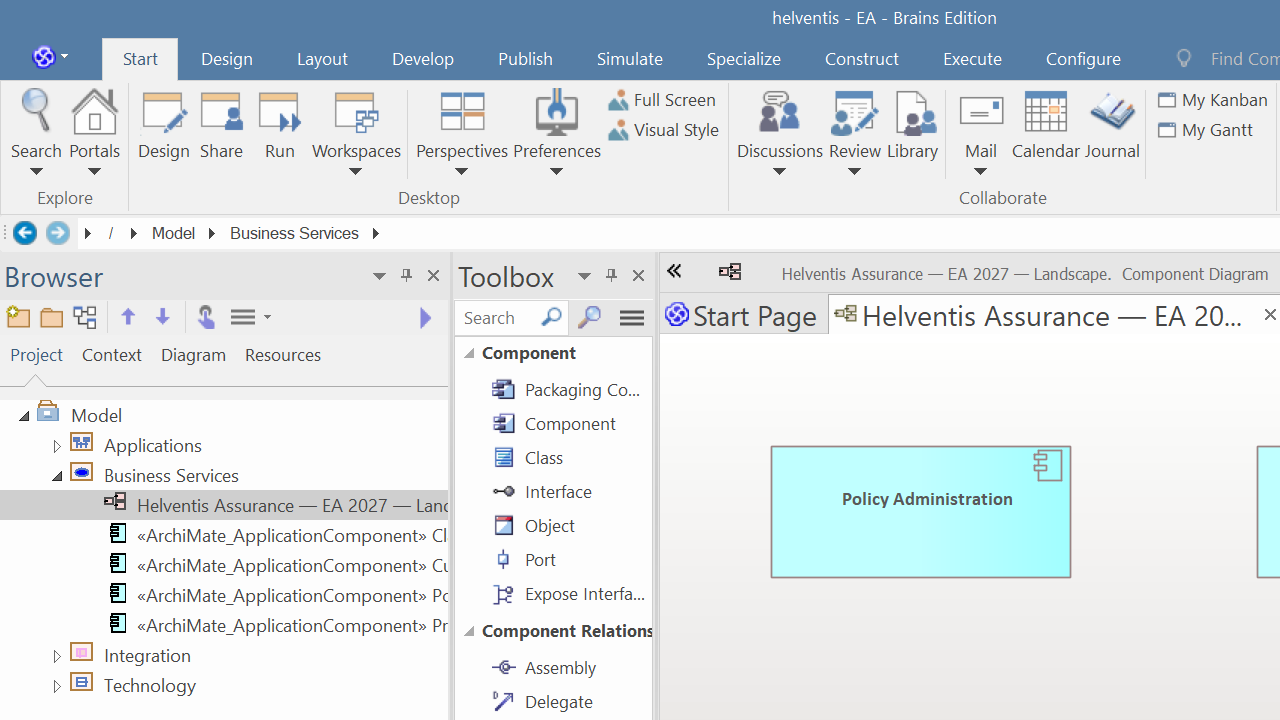Switch to the Design ribbon tab

[x=227, y=59]
